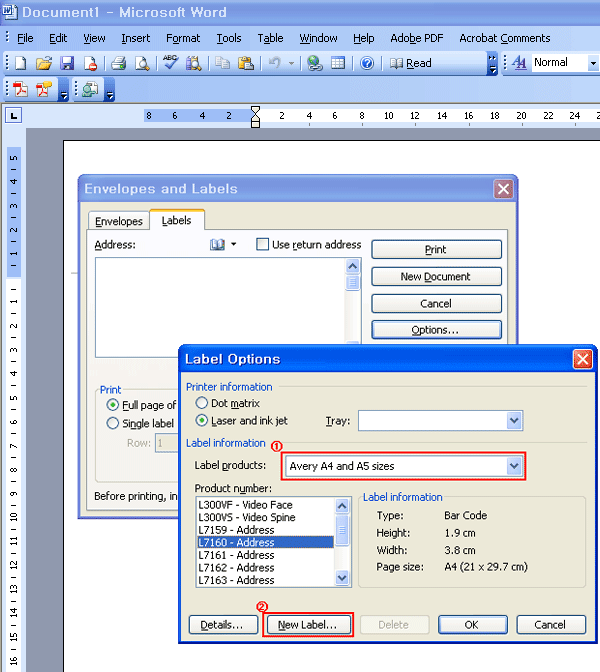Click Convert to Adobe PDF icon
This screenshot has height=672, width=600.
coord(21,89)
